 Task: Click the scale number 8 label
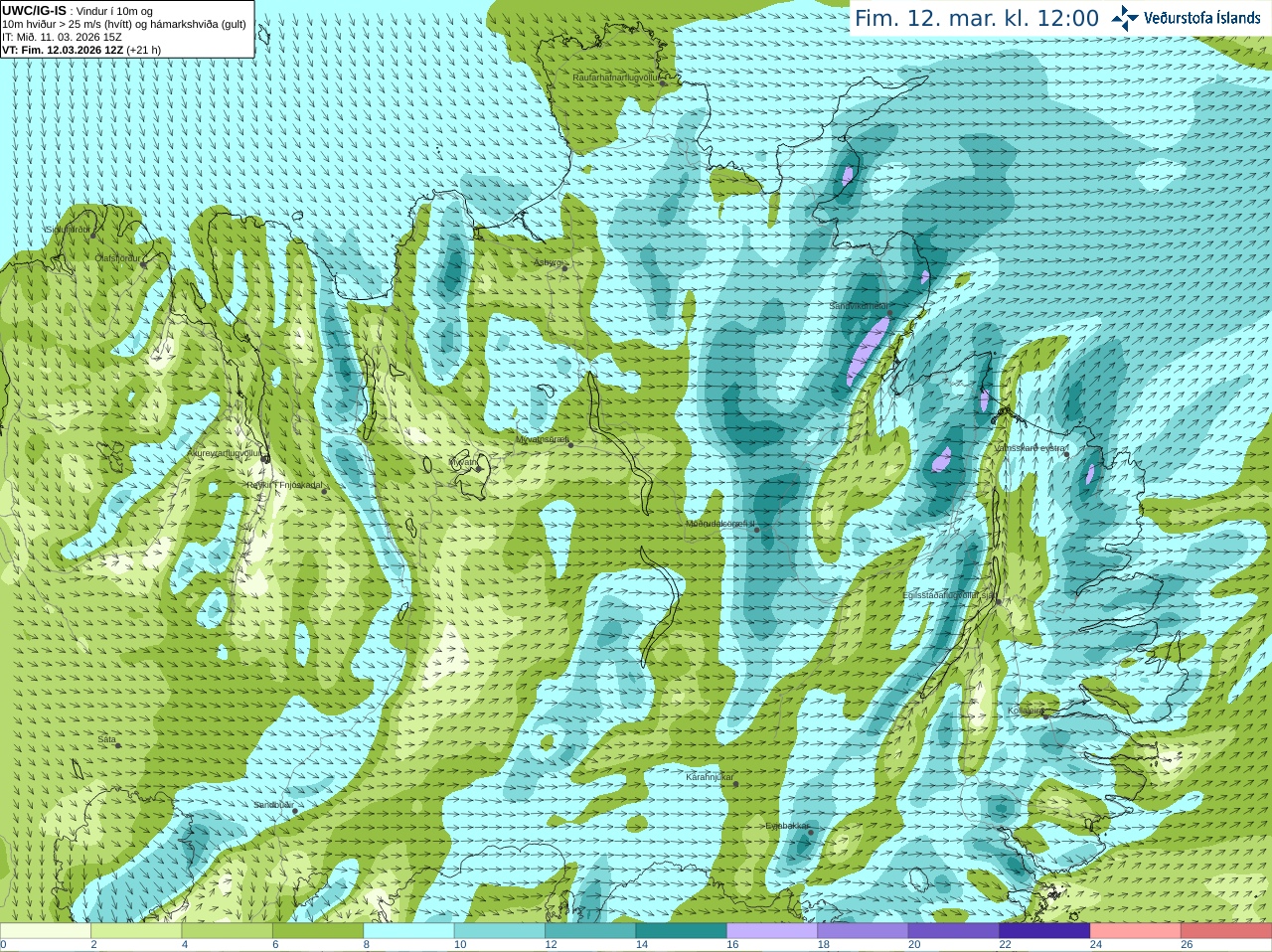367,945
